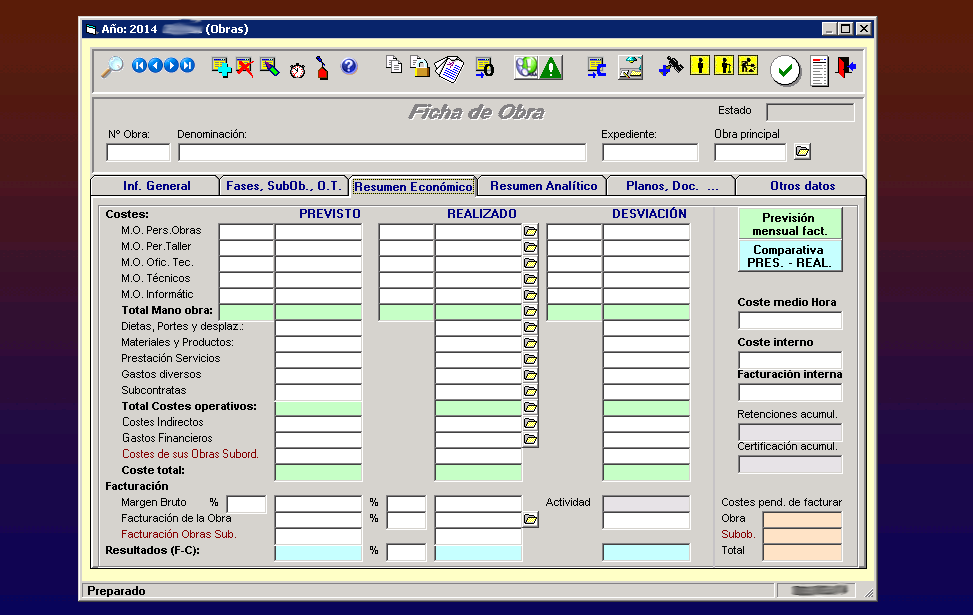Screen dimensions: 973x615
Task: Open the Planos, Doc. ... tab
Action: (x=672, y=186)
